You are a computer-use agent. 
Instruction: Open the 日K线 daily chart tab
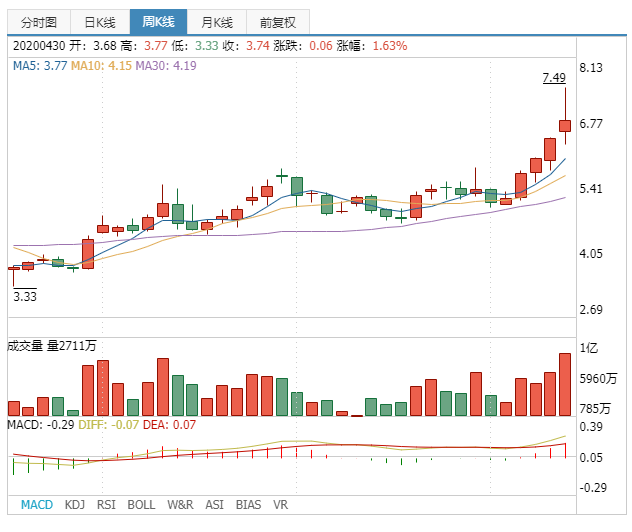100,22
